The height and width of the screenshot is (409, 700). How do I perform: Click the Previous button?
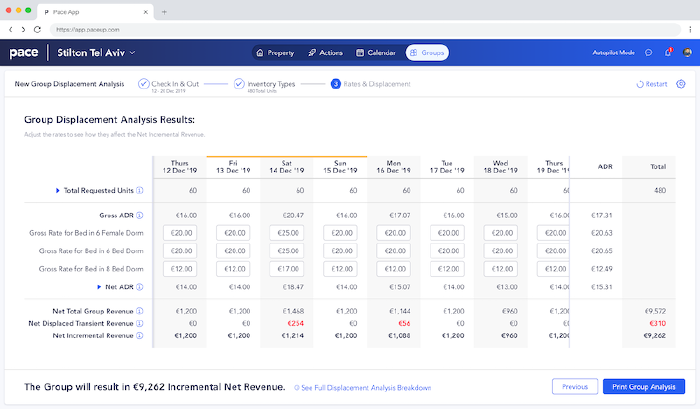(x=573, y=386)
